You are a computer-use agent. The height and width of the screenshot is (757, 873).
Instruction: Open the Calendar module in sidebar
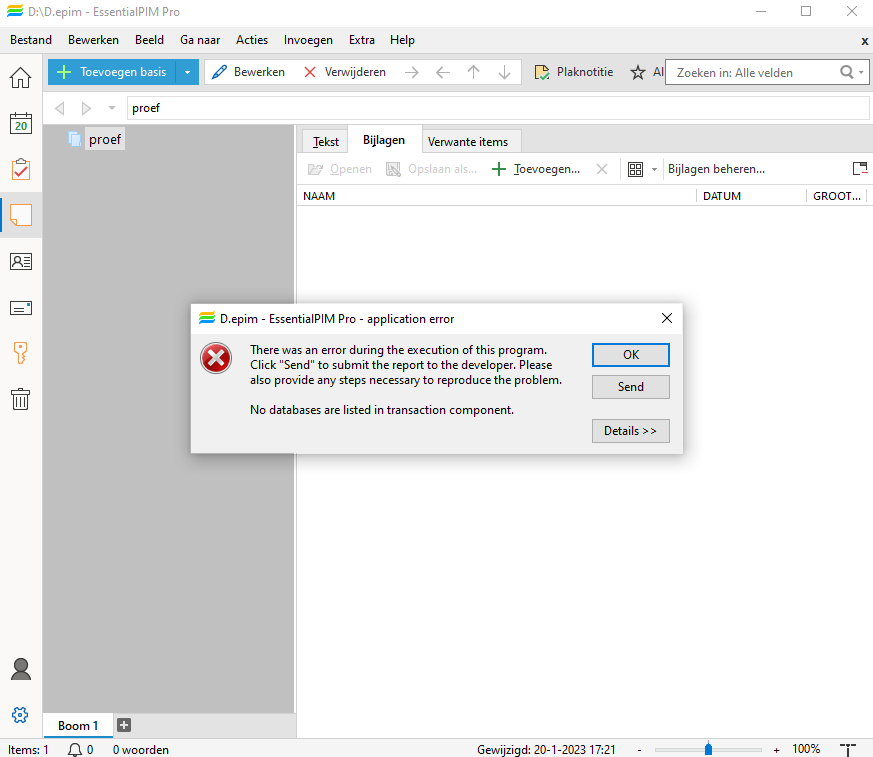21,123
